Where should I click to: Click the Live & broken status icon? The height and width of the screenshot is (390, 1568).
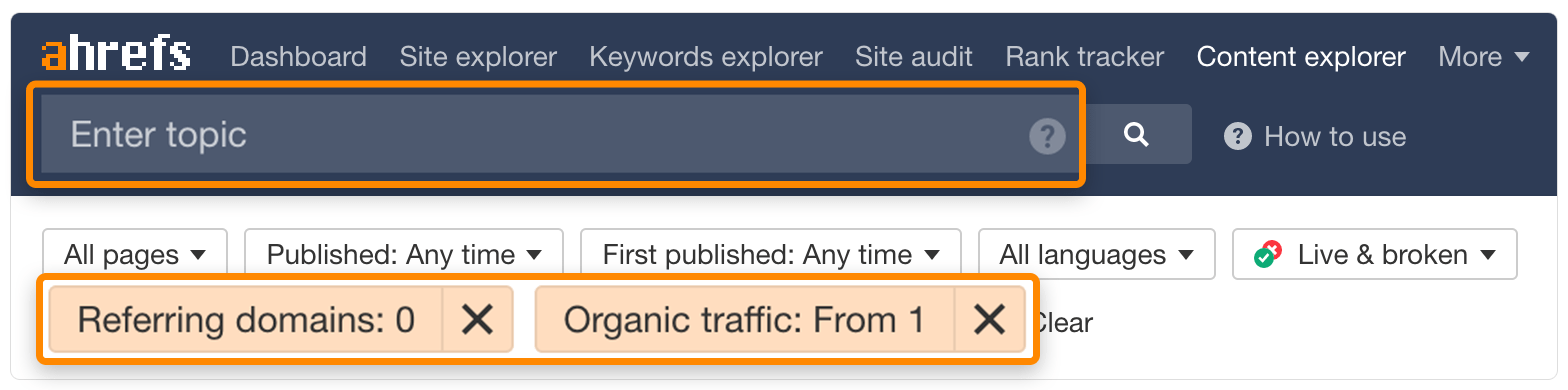pyautogui.click(x=1268, y=254)
